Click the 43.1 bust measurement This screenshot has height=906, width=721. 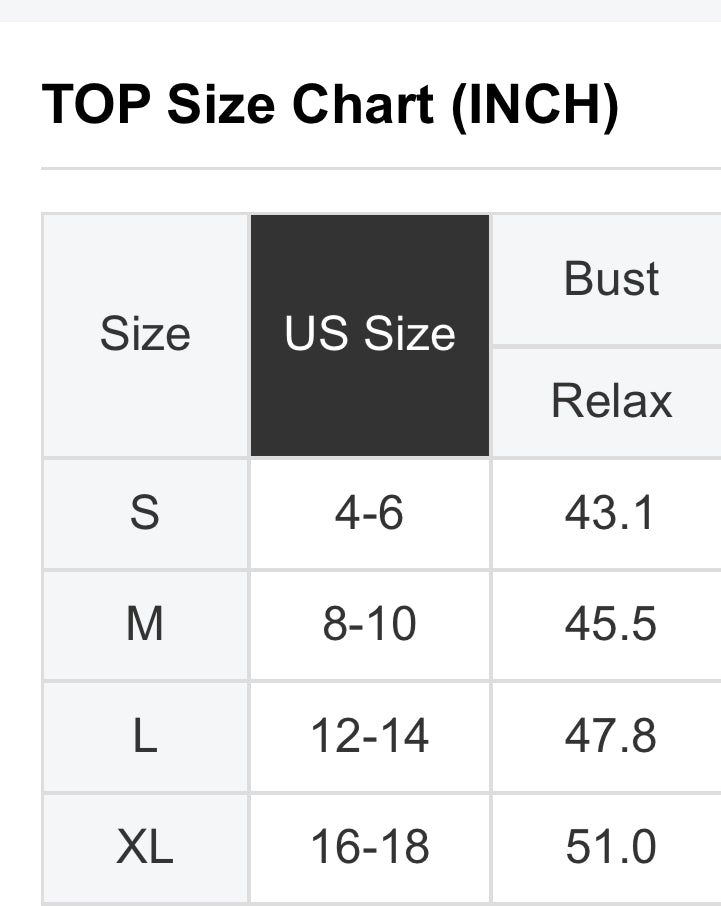coord(611,513)
